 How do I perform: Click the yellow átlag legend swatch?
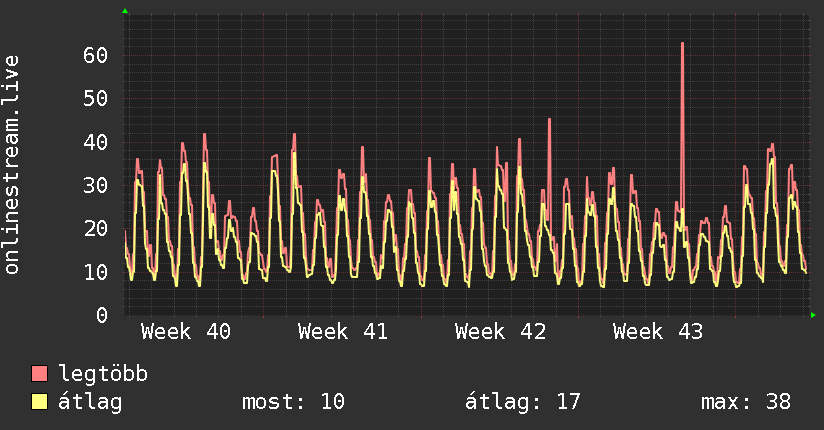[39, 402]
